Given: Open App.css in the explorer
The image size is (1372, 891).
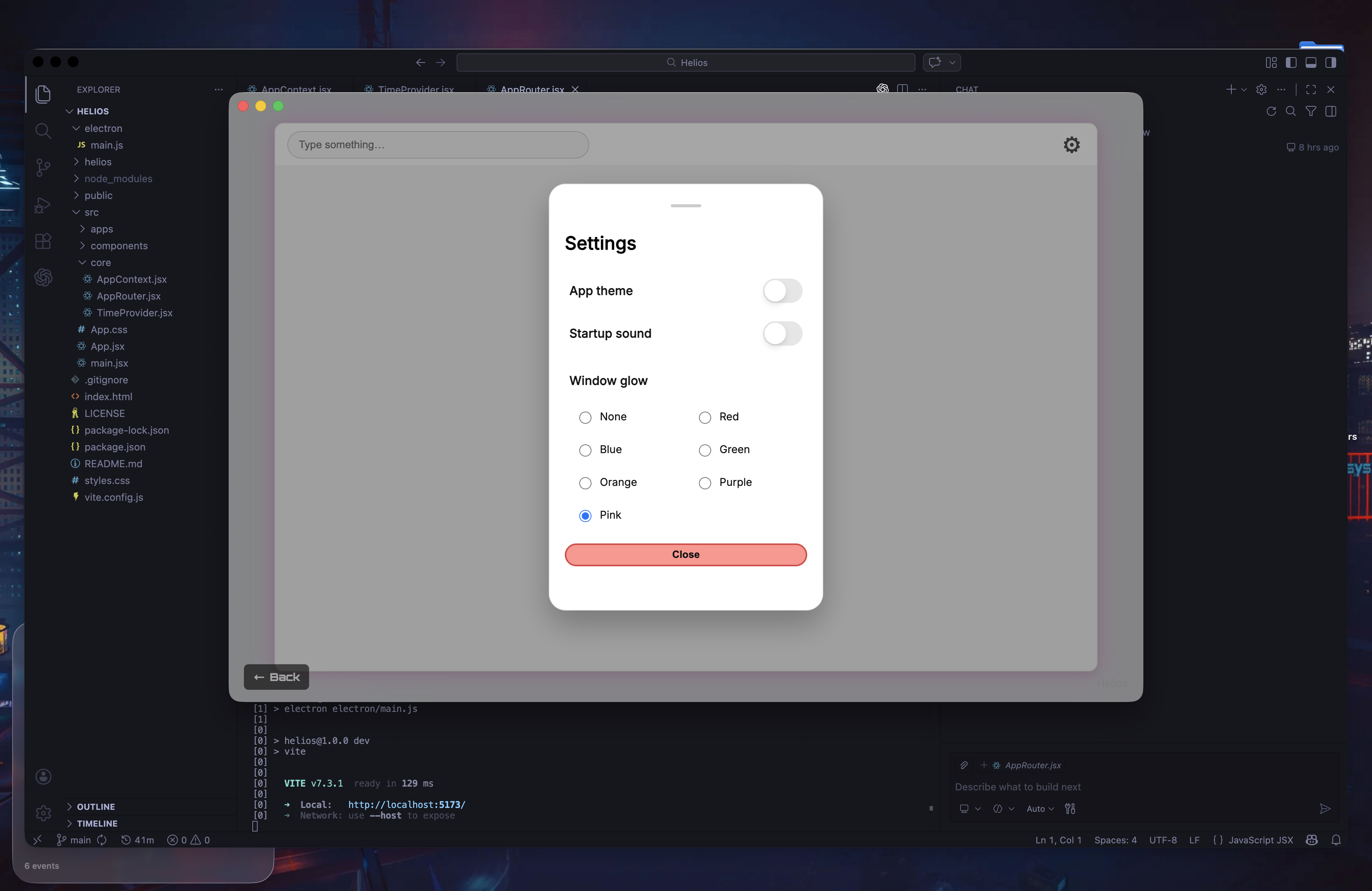Looking at the screenshot, I should tap(108, 330).
